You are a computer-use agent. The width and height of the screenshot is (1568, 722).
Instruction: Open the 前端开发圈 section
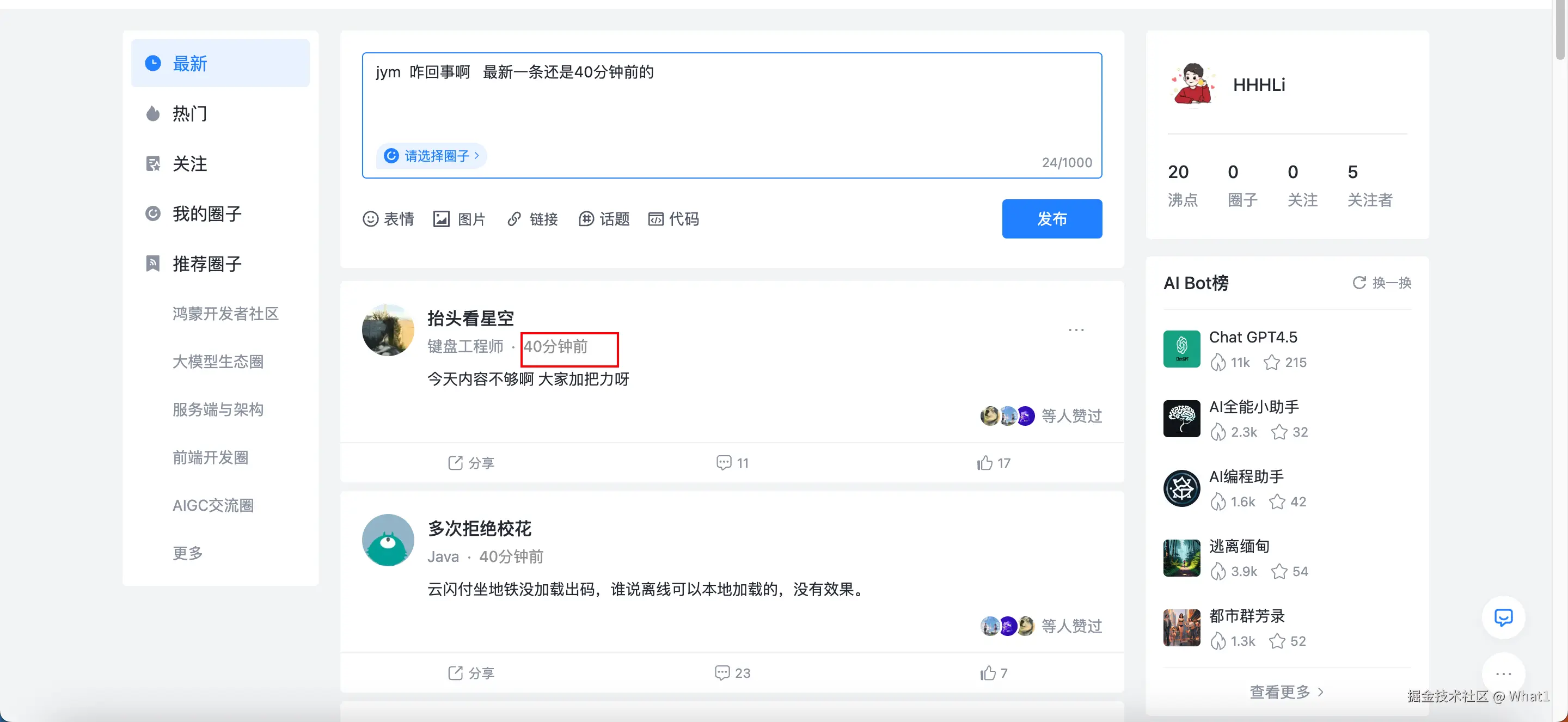point(210,457)
